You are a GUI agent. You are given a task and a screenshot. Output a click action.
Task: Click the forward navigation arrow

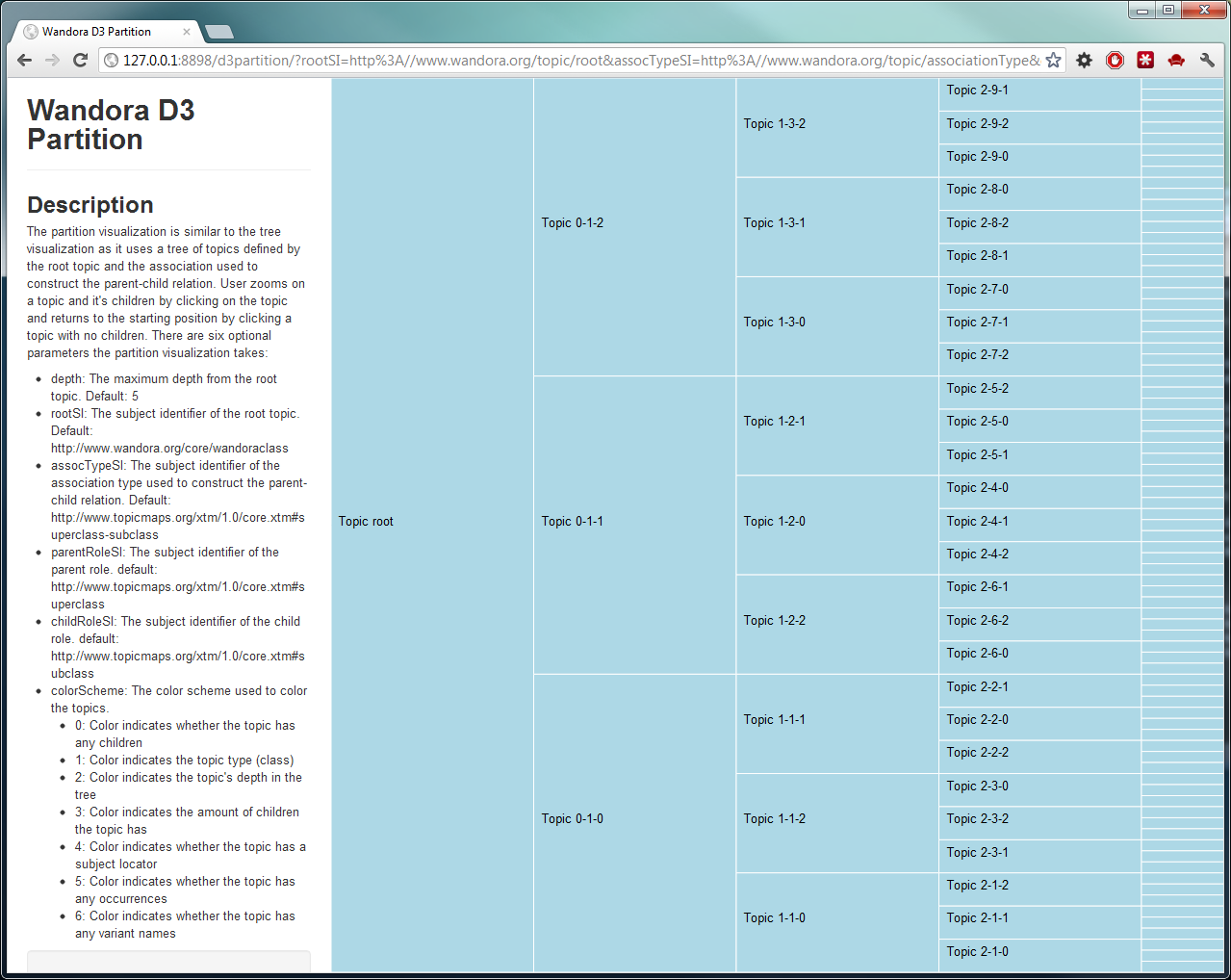pos(51,60)
